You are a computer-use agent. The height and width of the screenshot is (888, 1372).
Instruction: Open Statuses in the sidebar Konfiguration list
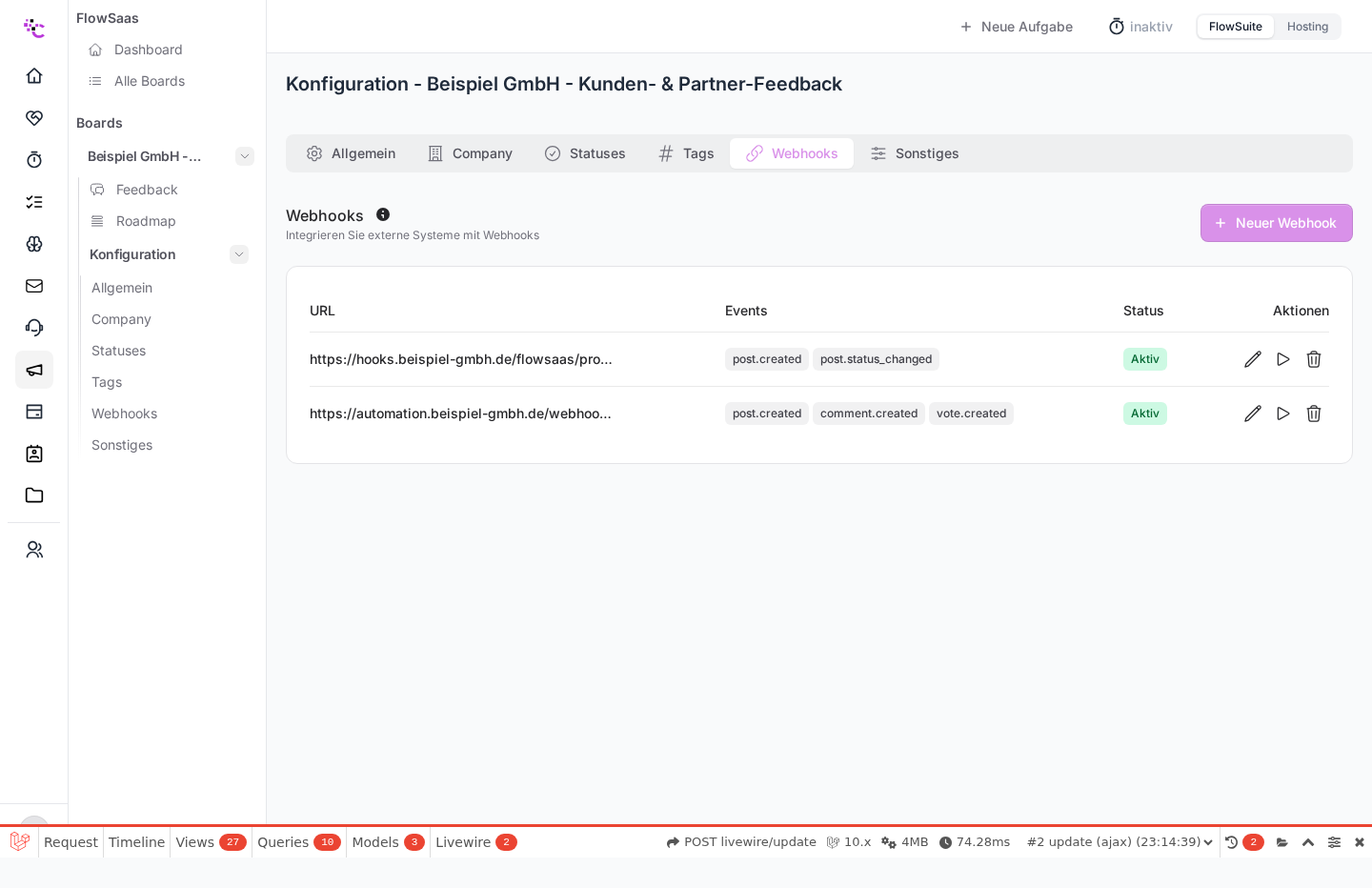pos(119,351)
